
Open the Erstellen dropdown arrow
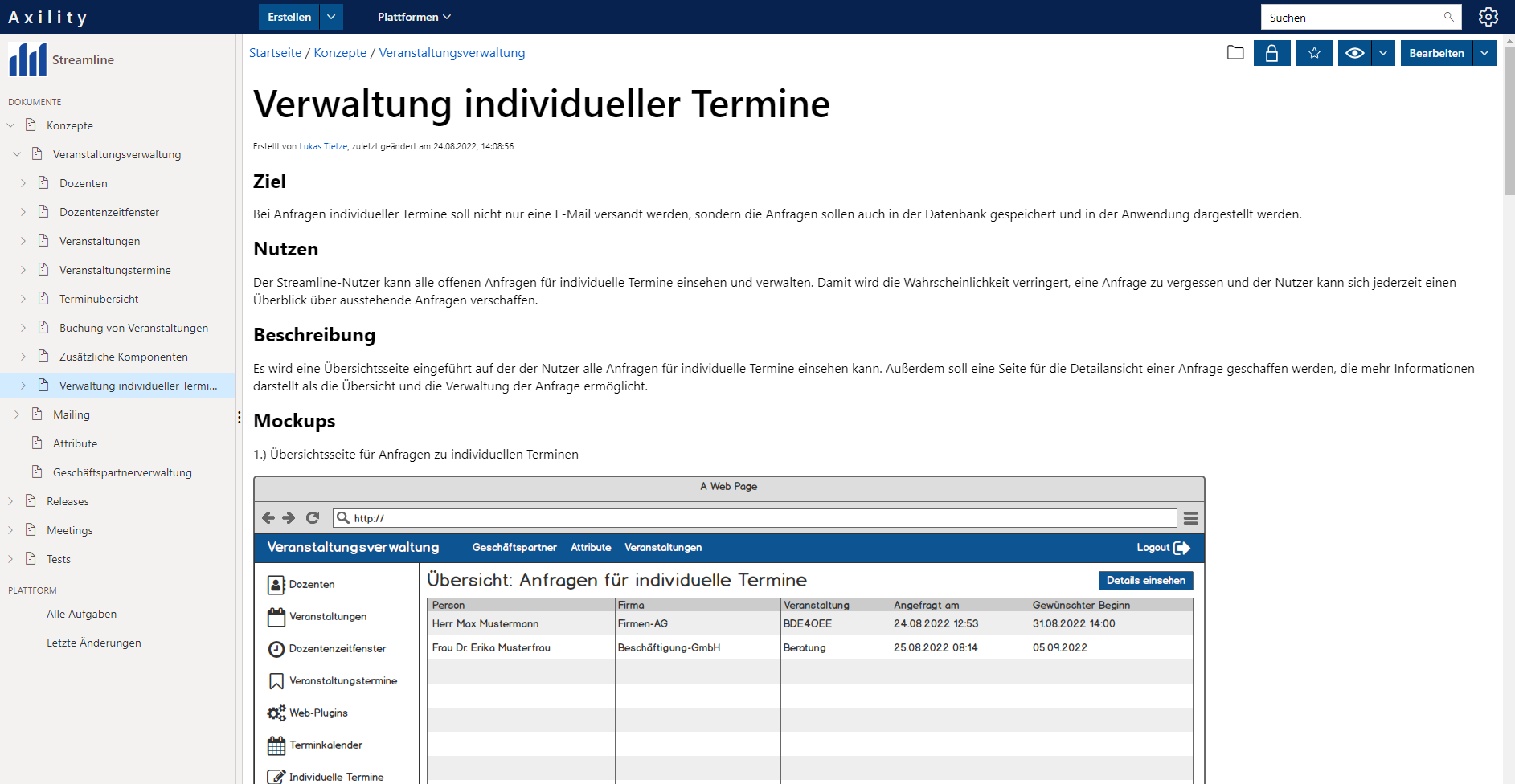[331, 17]
